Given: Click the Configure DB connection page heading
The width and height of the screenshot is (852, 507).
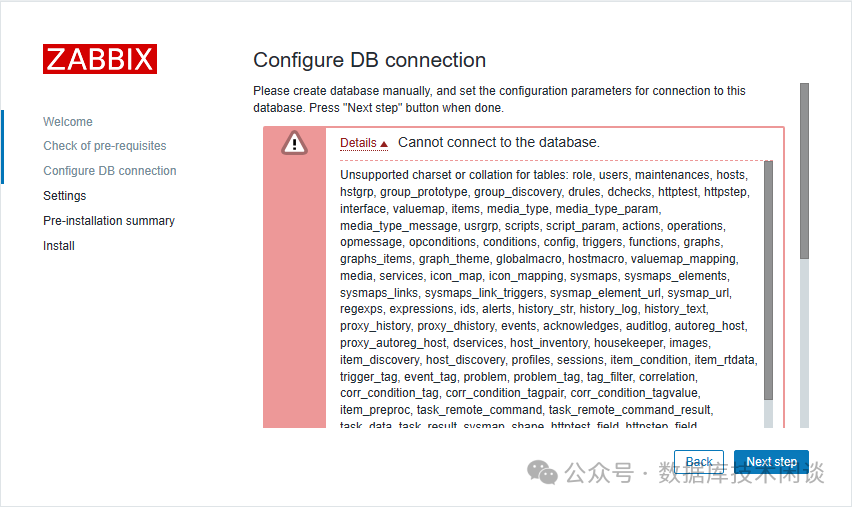Looking at the screenshot, I should 370,60.
